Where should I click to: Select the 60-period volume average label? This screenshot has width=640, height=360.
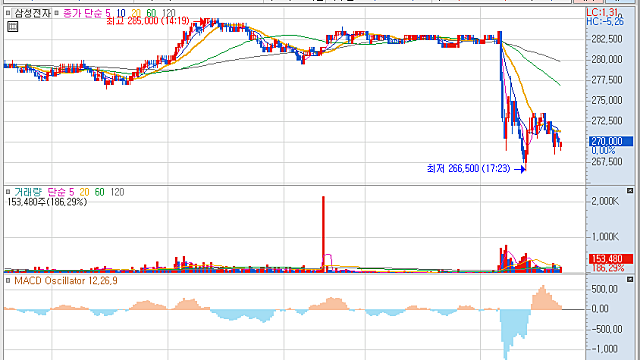pyautogui.click(x=100, y=192)
